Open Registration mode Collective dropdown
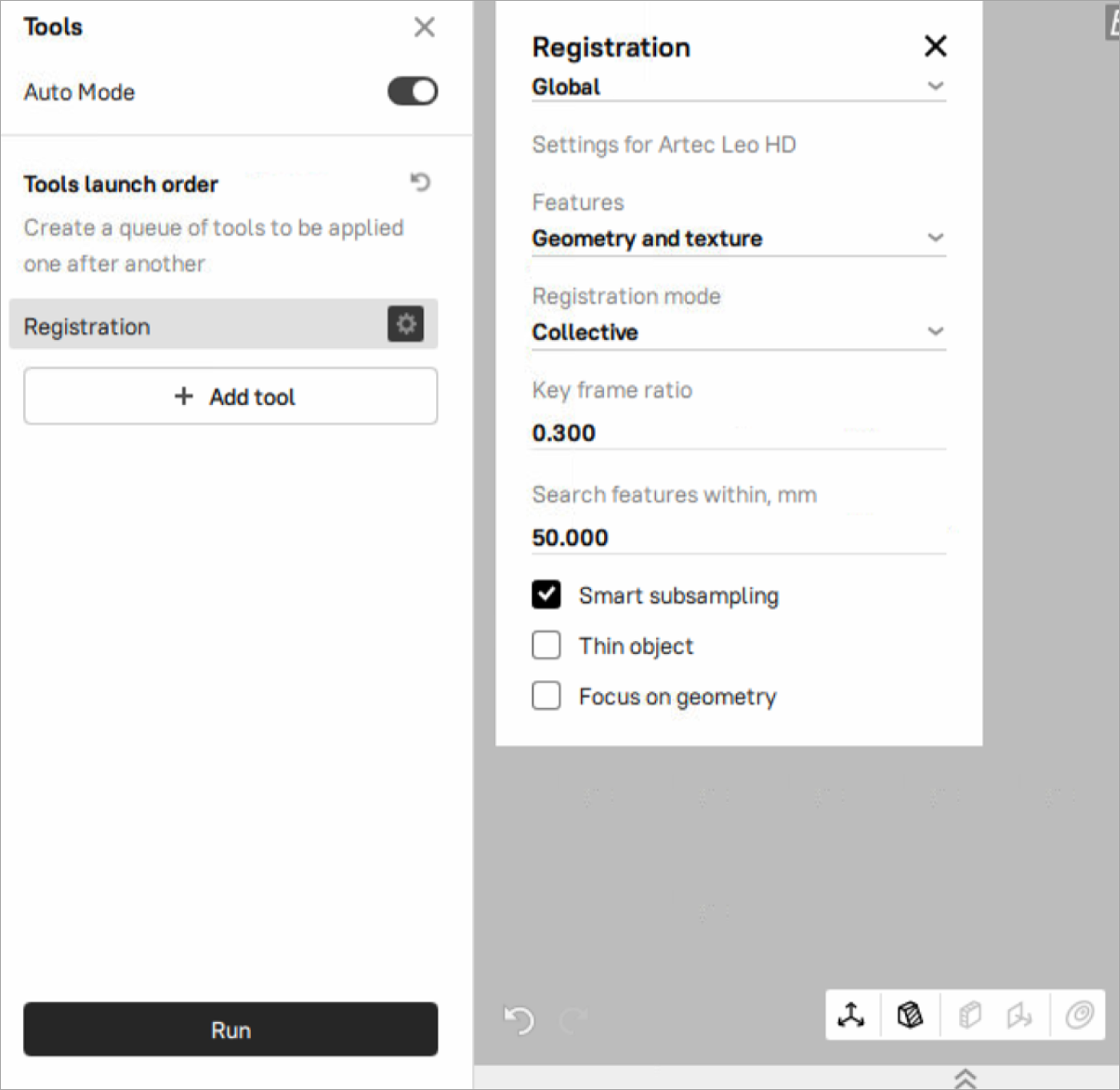 738,332
